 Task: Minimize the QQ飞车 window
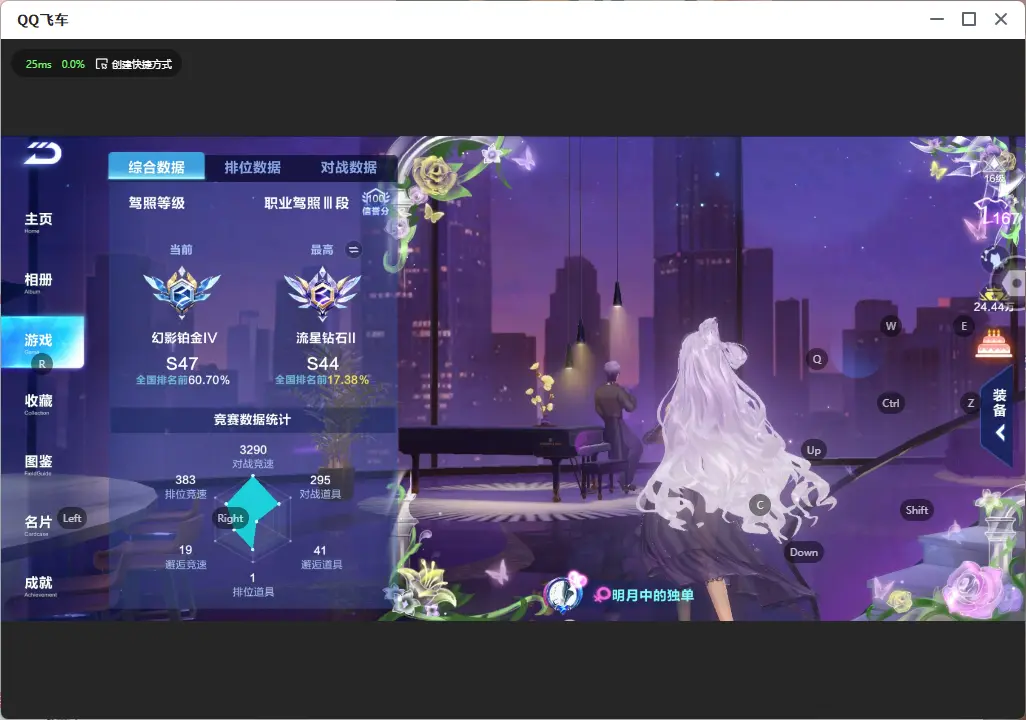tap(937, 19)
